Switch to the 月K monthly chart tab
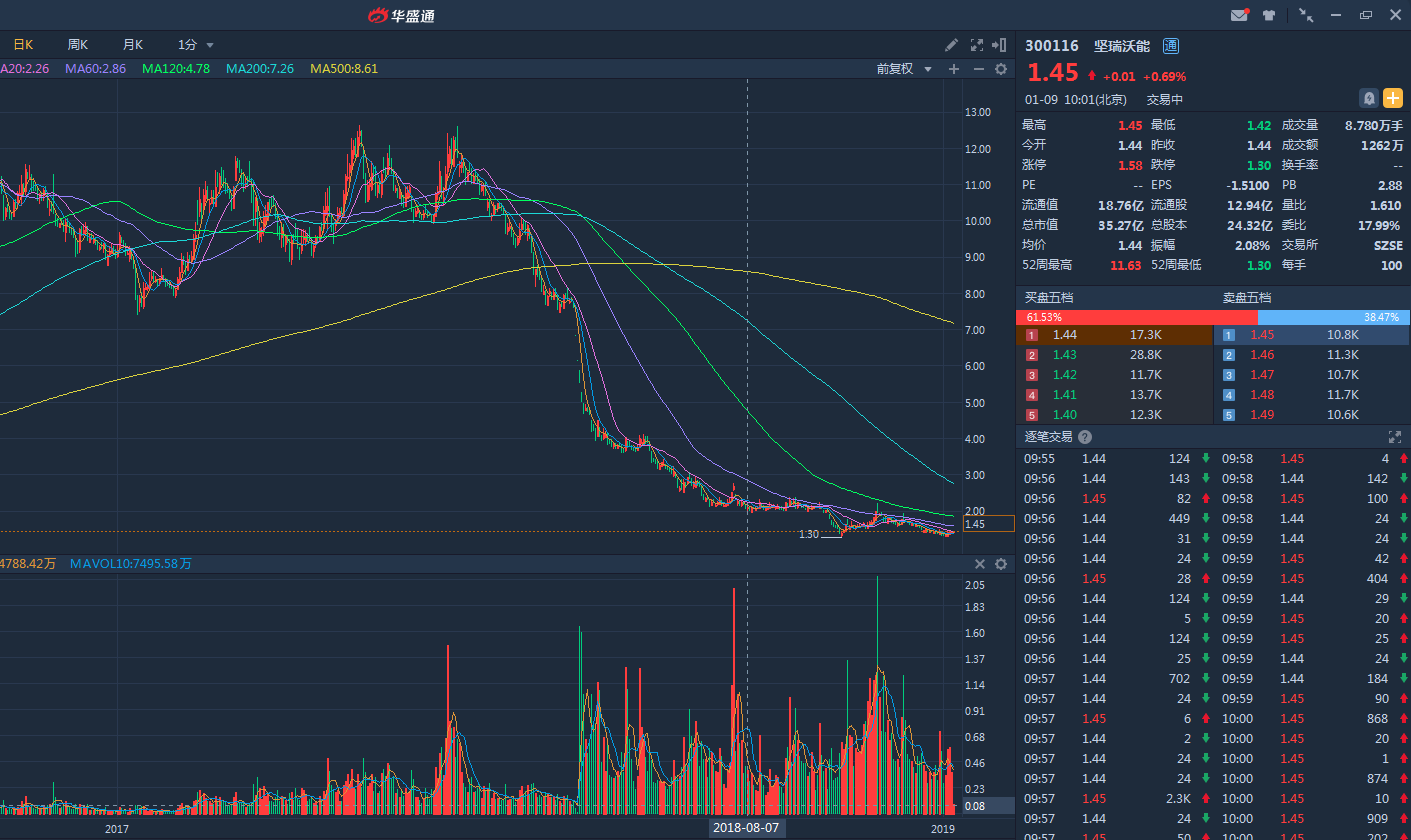Image resolution: width=1411 pixels, height=840 pixels. [132, 45]
